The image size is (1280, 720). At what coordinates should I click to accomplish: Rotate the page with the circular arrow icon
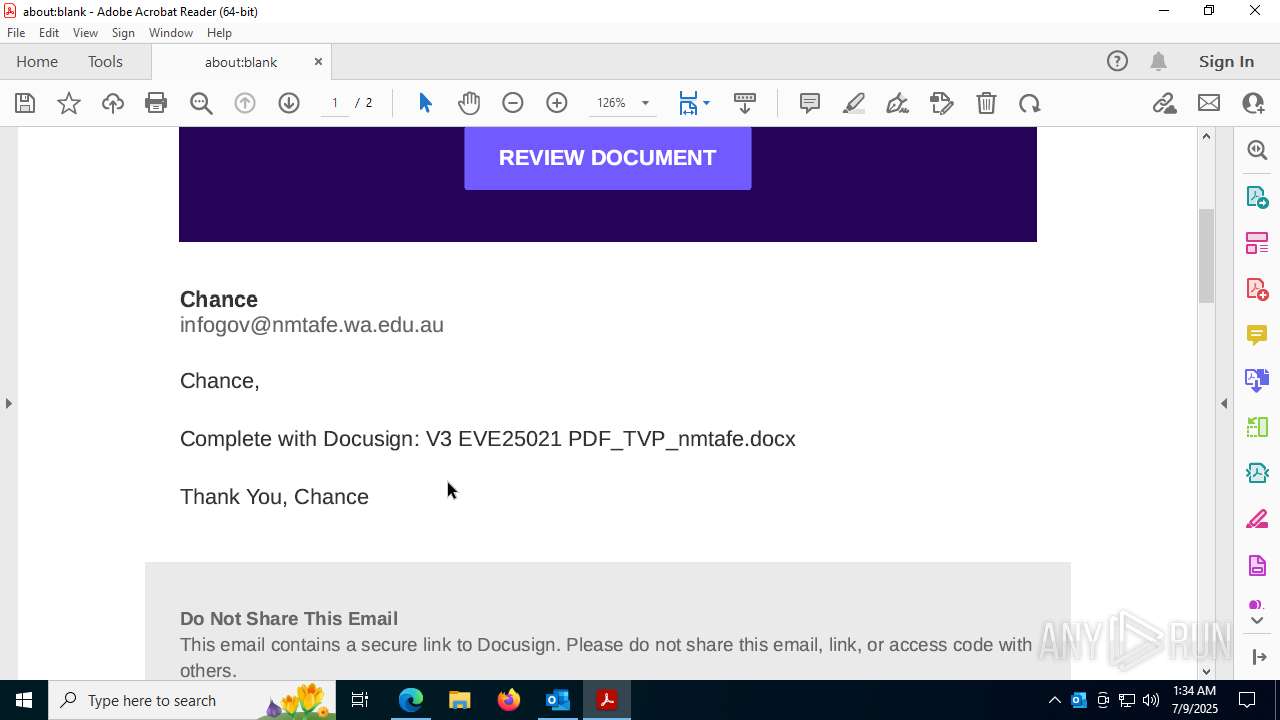click(x=1030, y=103)
